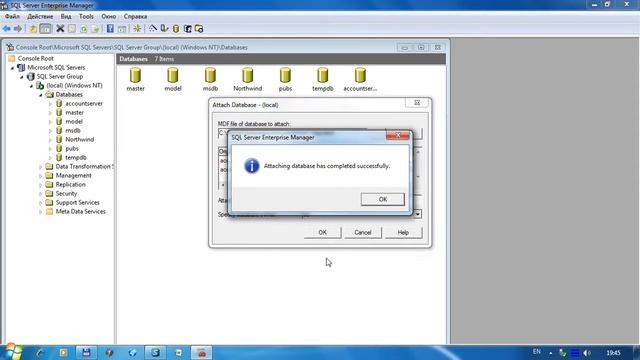The image size is (640, 360).
Task: Click the Register SQL Server toolbar icon
Action: (x=164, y=29)
